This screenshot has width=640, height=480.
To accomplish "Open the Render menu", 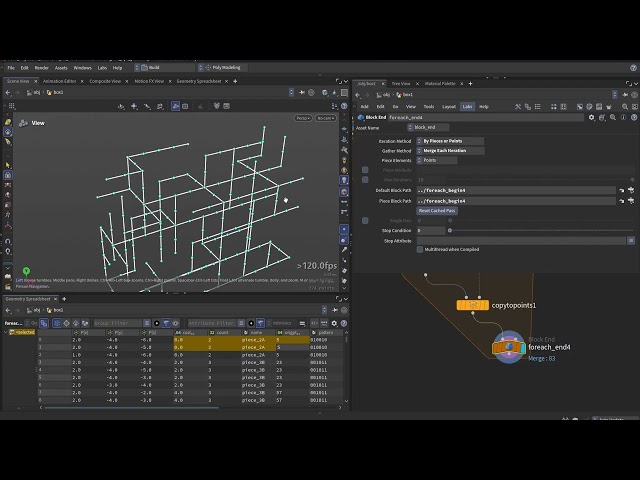I will tap(42, 68).
